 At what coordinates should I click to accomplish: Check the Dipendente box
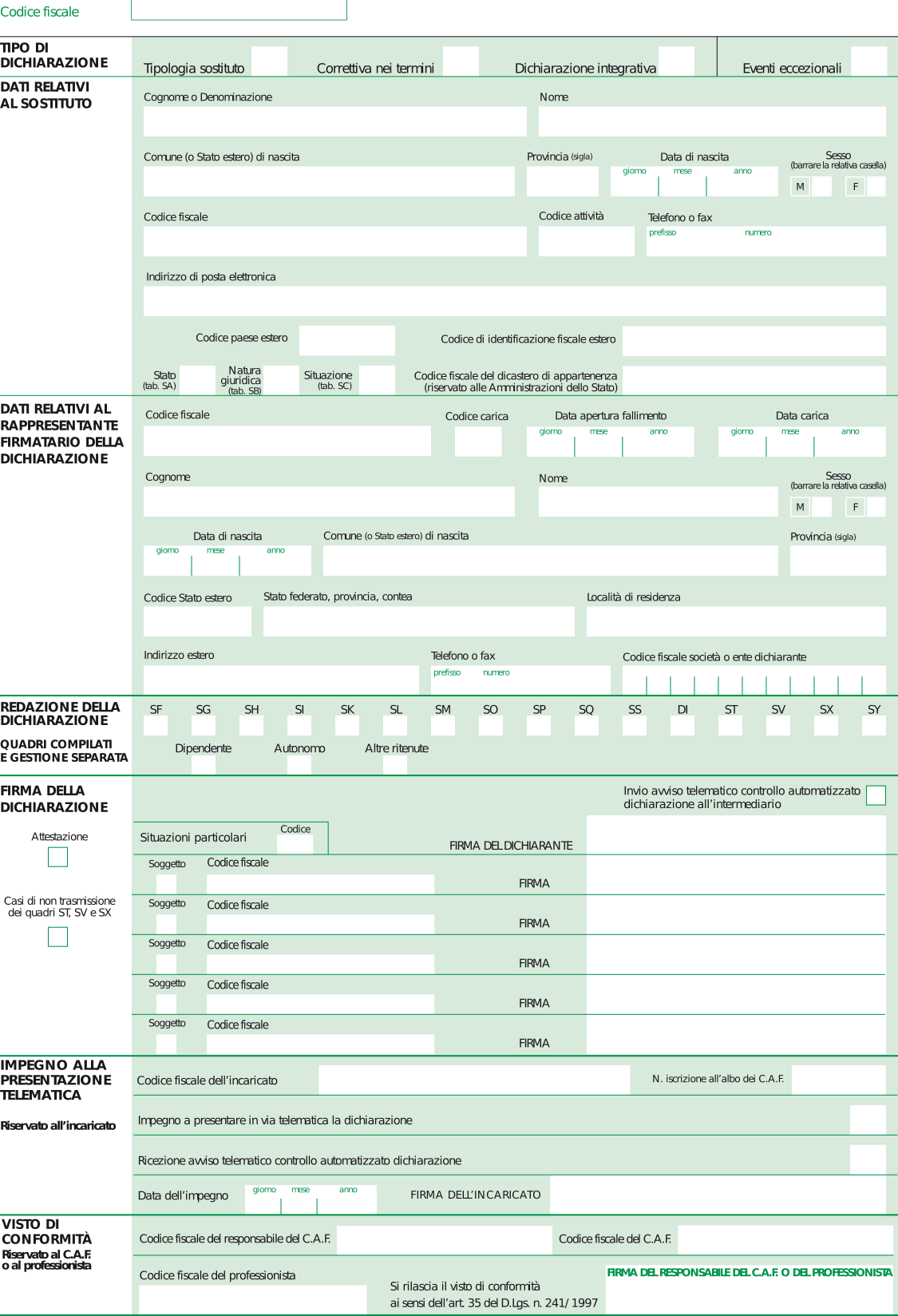[x=204, y=765]
